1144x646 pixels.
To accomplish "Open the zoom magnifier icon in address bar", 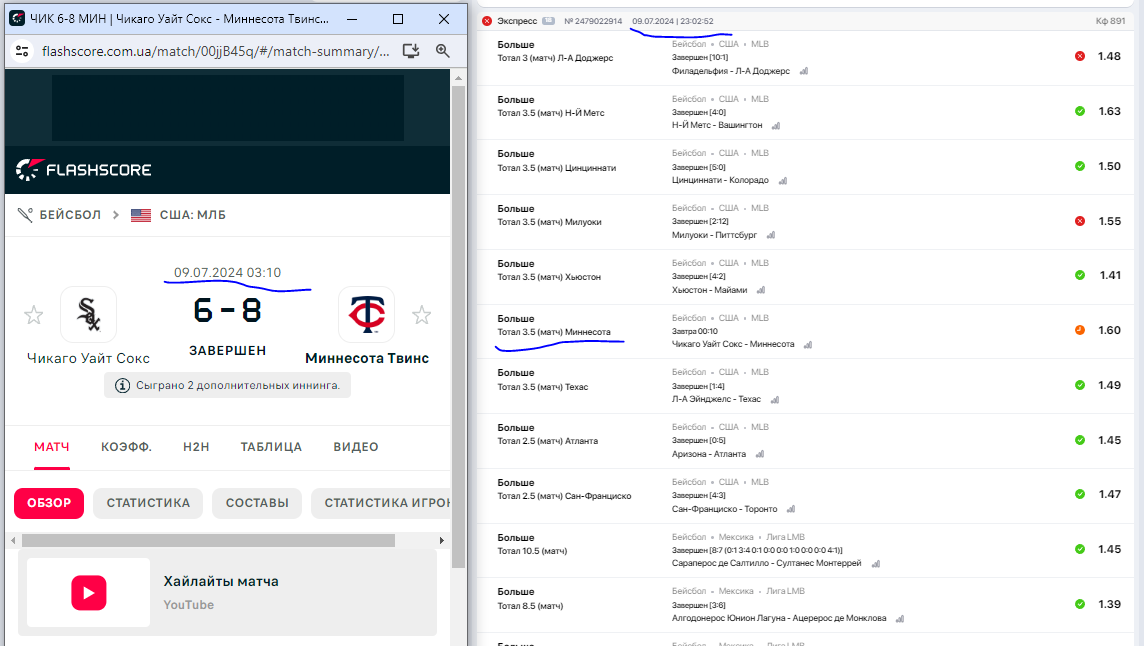I will [x=442, y=51].
